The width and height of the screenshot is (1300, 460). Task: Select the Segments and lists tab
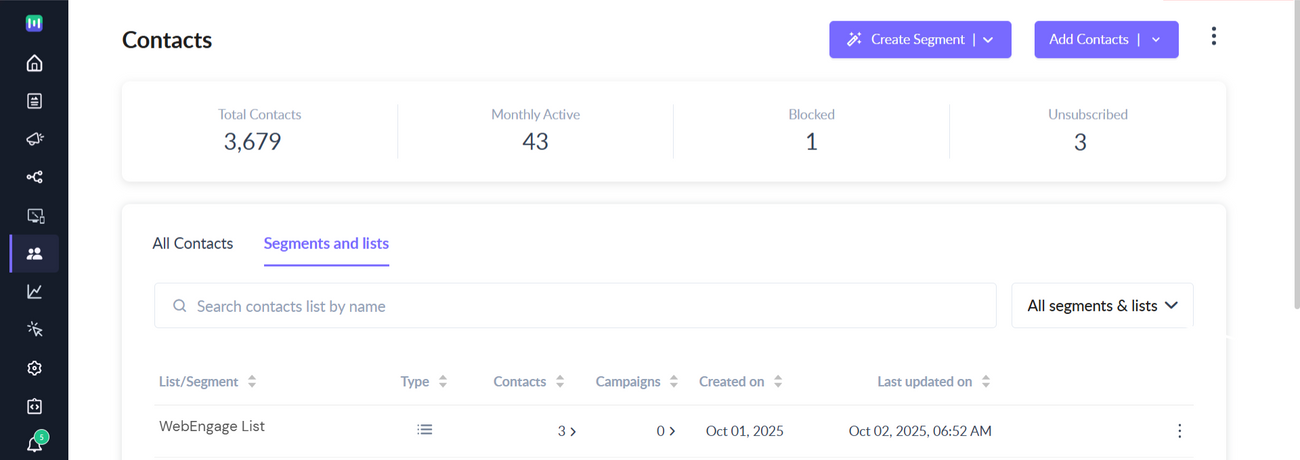point(326,243)
